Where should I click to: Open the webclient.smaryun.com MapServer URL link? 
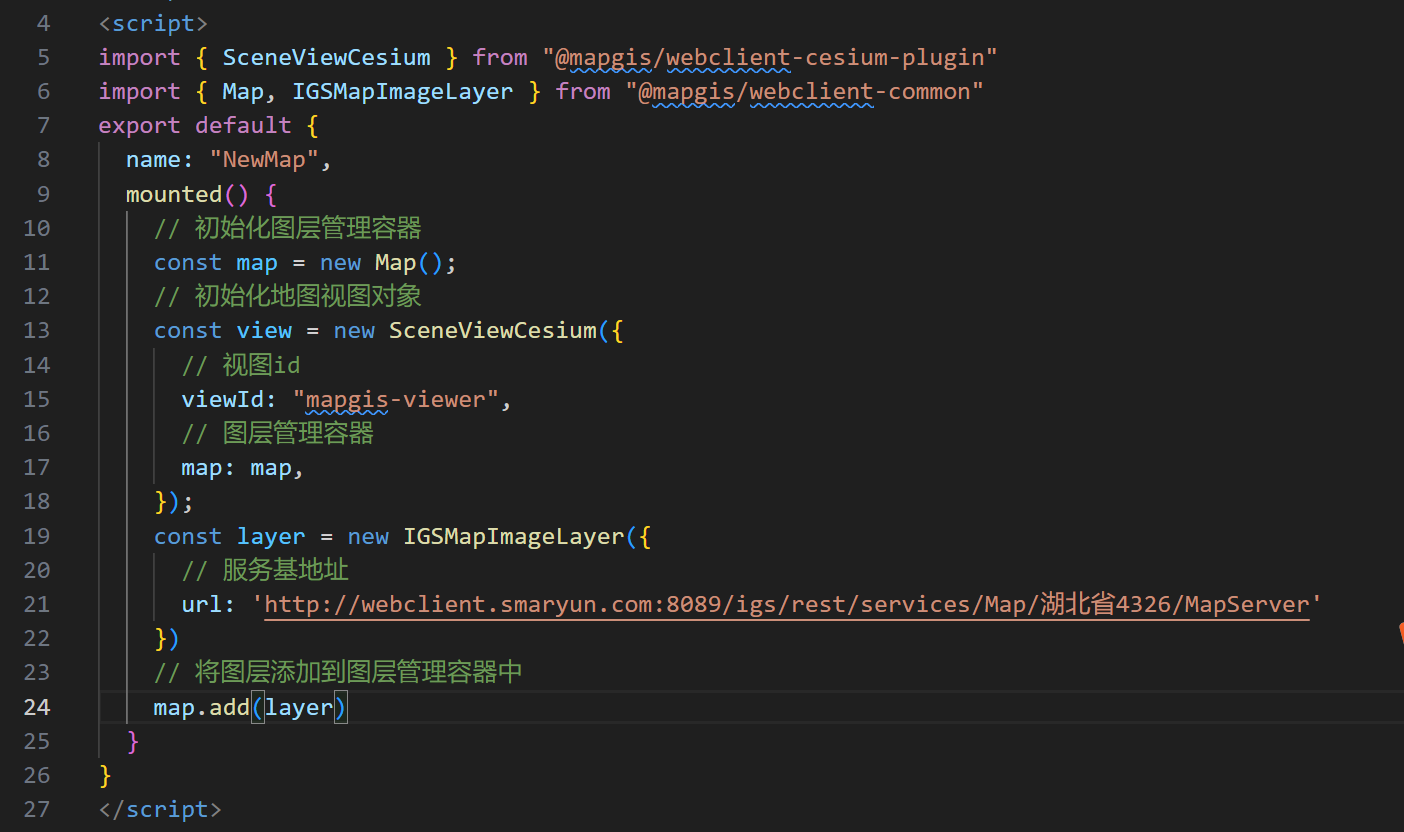[787, 605]
